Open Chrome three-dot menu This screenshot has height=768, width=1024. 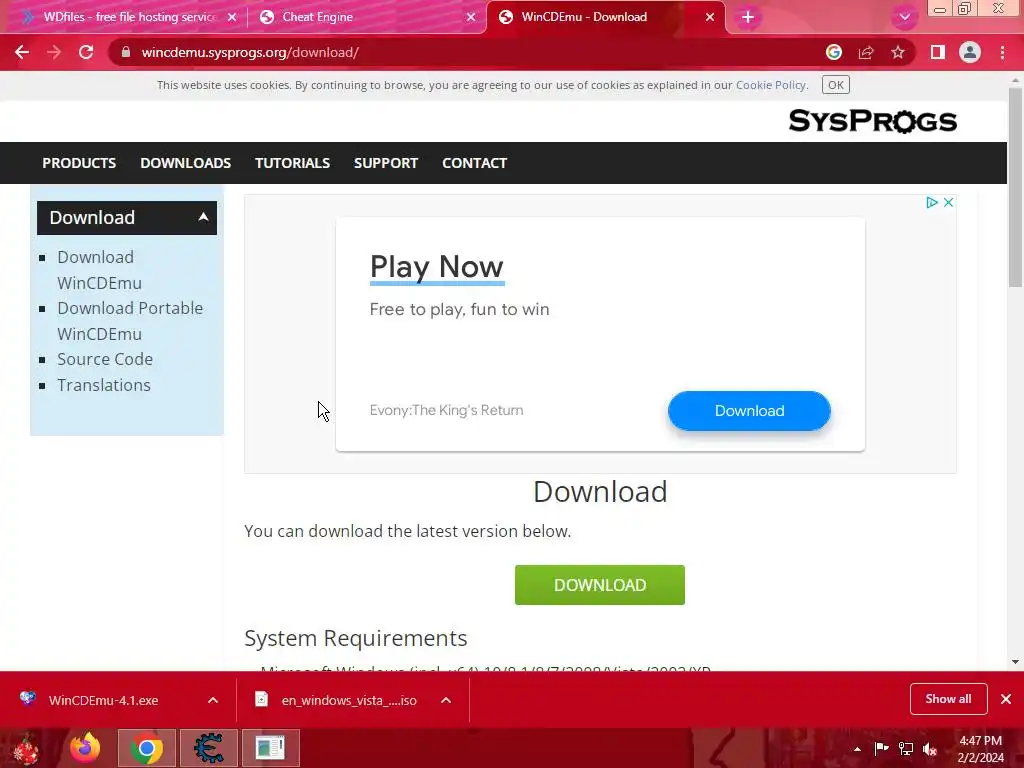[1002, 52]
